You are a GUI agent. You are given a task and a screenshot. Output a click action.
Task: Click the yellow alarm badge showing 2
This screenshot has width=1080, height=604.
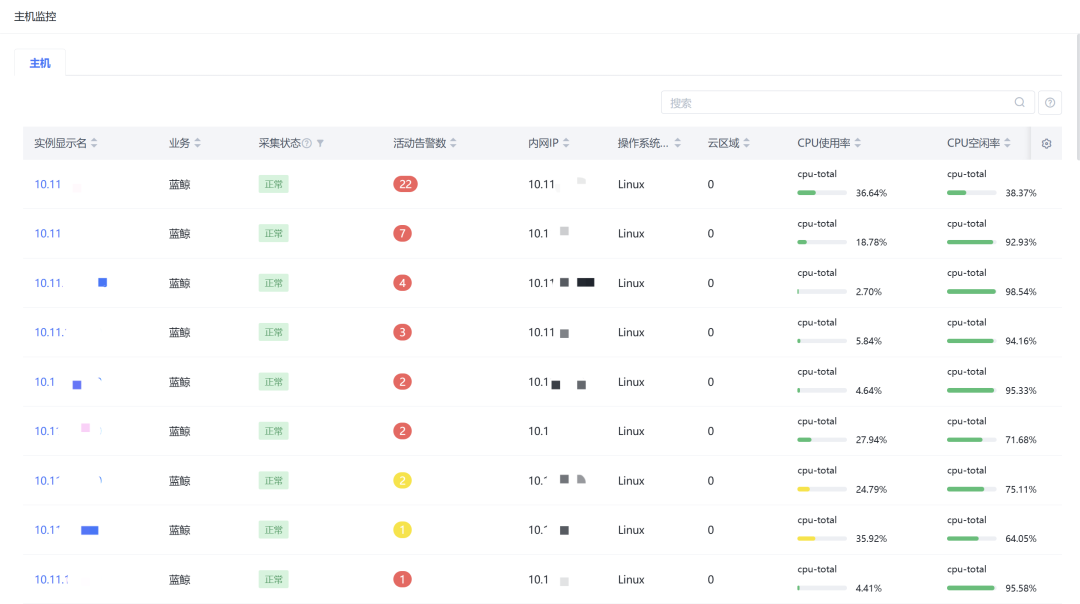[402, 481]
